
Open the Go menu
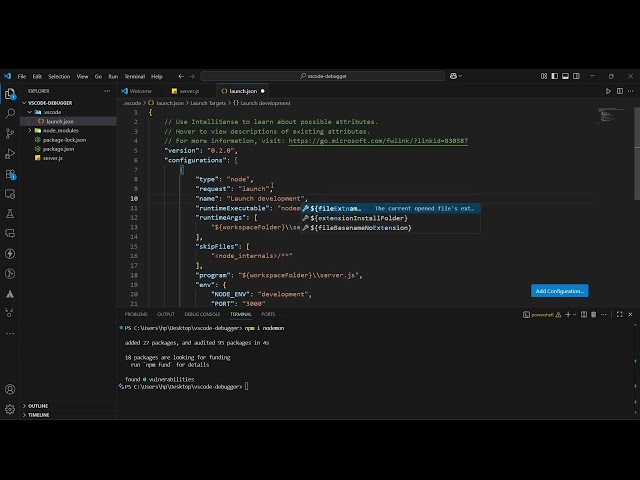pyautogui.click(x=98, y=76)
